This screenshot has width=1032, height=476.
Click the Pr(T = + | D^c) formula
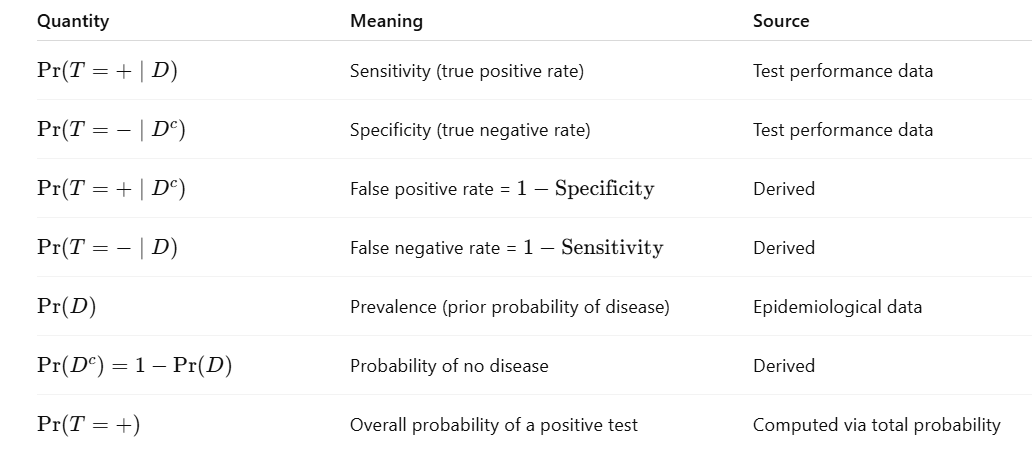111,188
